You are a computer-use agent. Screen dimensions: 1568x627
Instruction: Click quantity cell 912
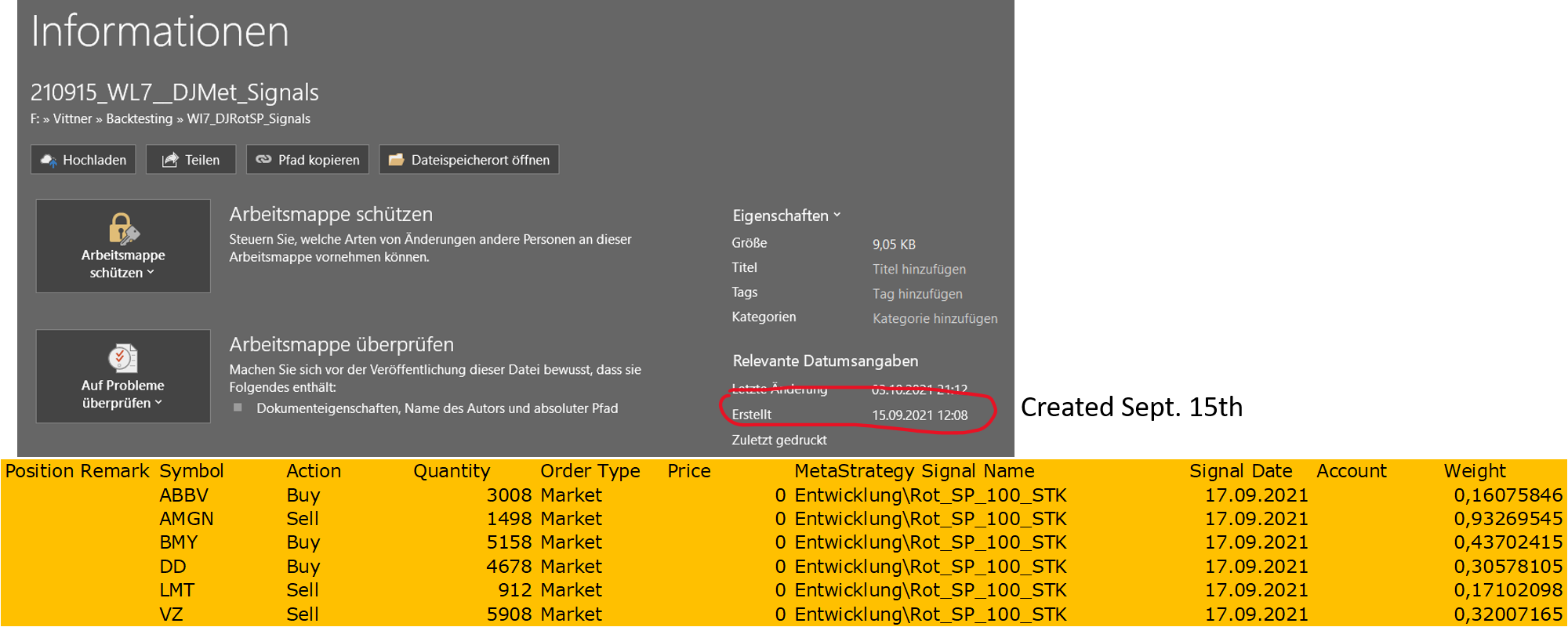(x=515, y=590)
